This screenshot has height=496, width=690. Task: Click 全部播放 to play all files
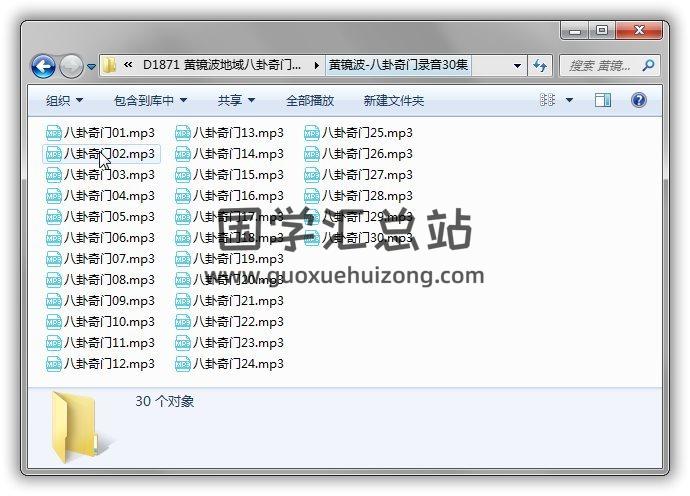click(x=310, y=101)
